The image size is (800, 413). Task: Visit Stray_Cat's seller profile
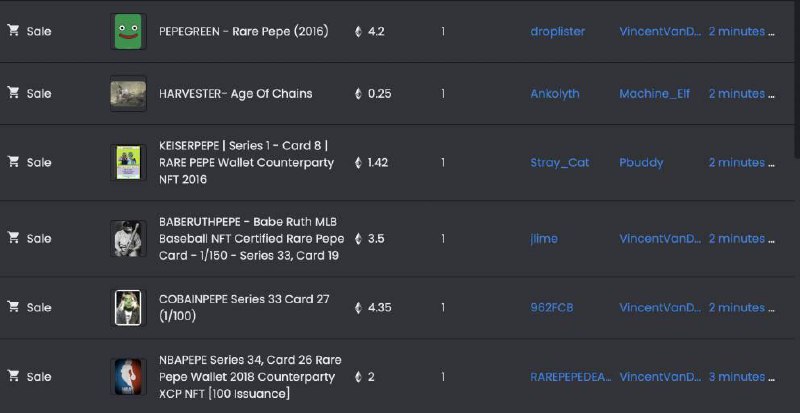coord(560,162)
